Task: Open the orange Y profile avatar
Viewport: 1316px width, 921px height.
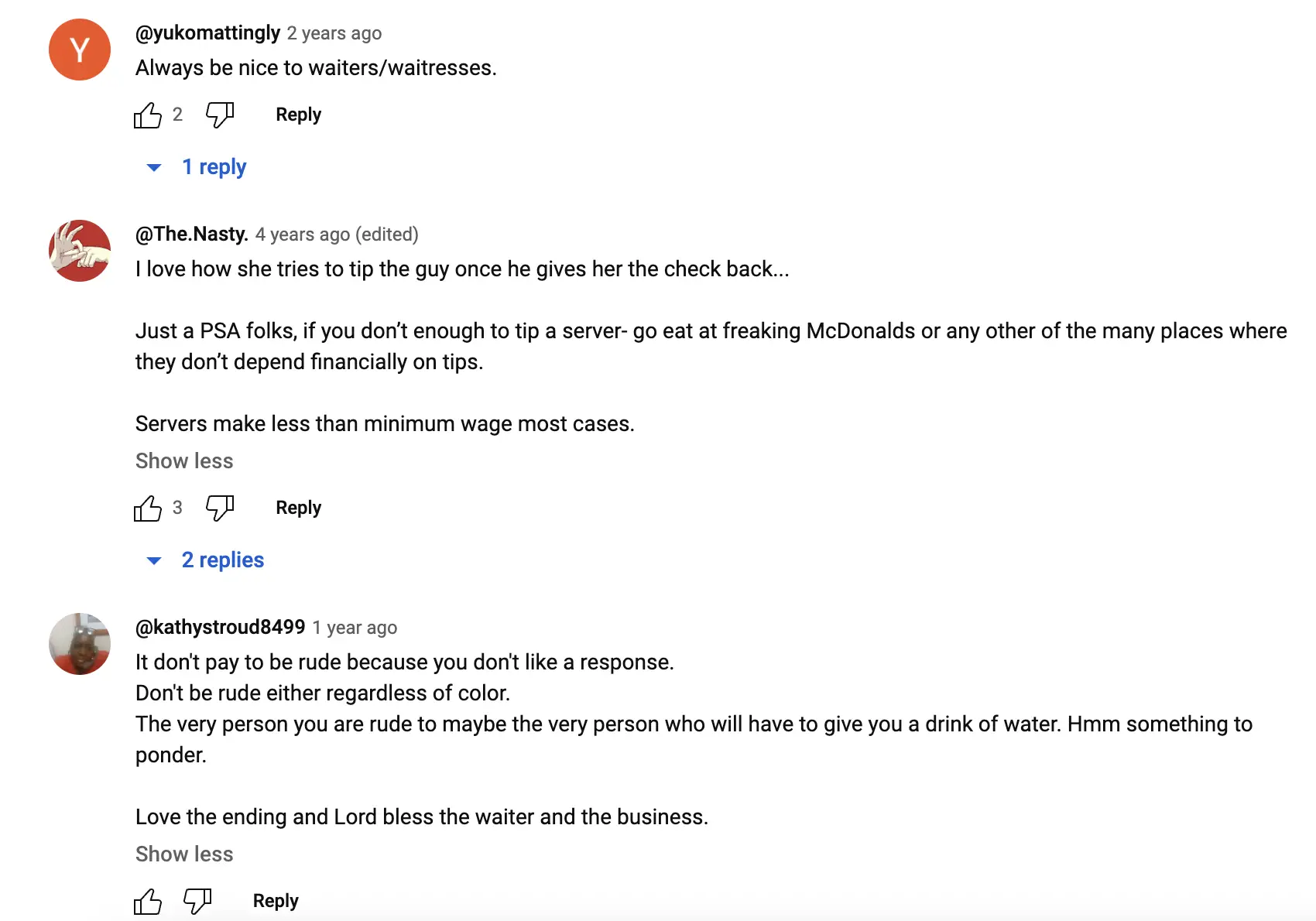Action: (x=80, y=50)
